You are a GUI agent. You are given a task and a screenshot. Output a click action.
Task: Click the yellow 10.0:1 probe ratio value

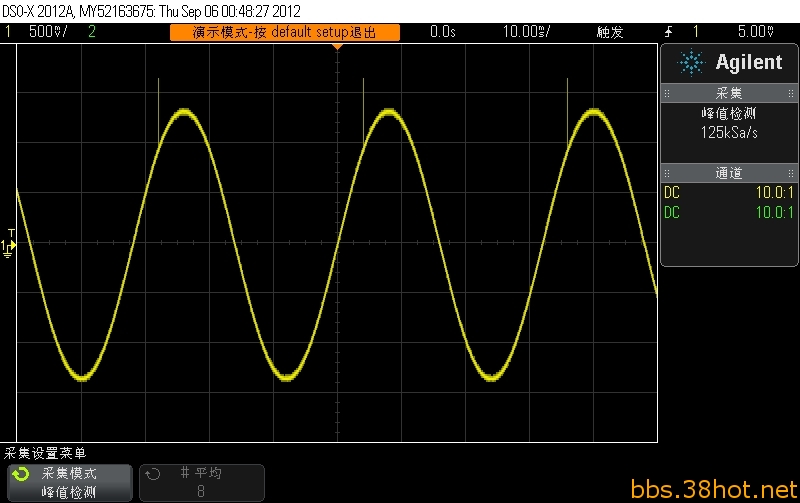pyautogui.click(x=774, y=192)
